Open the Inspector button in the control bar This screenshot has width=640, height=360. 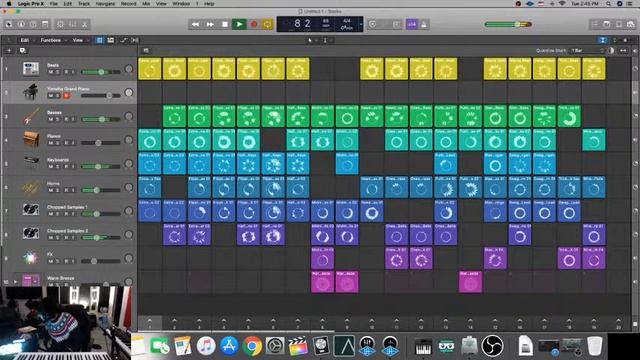[21, 24]
